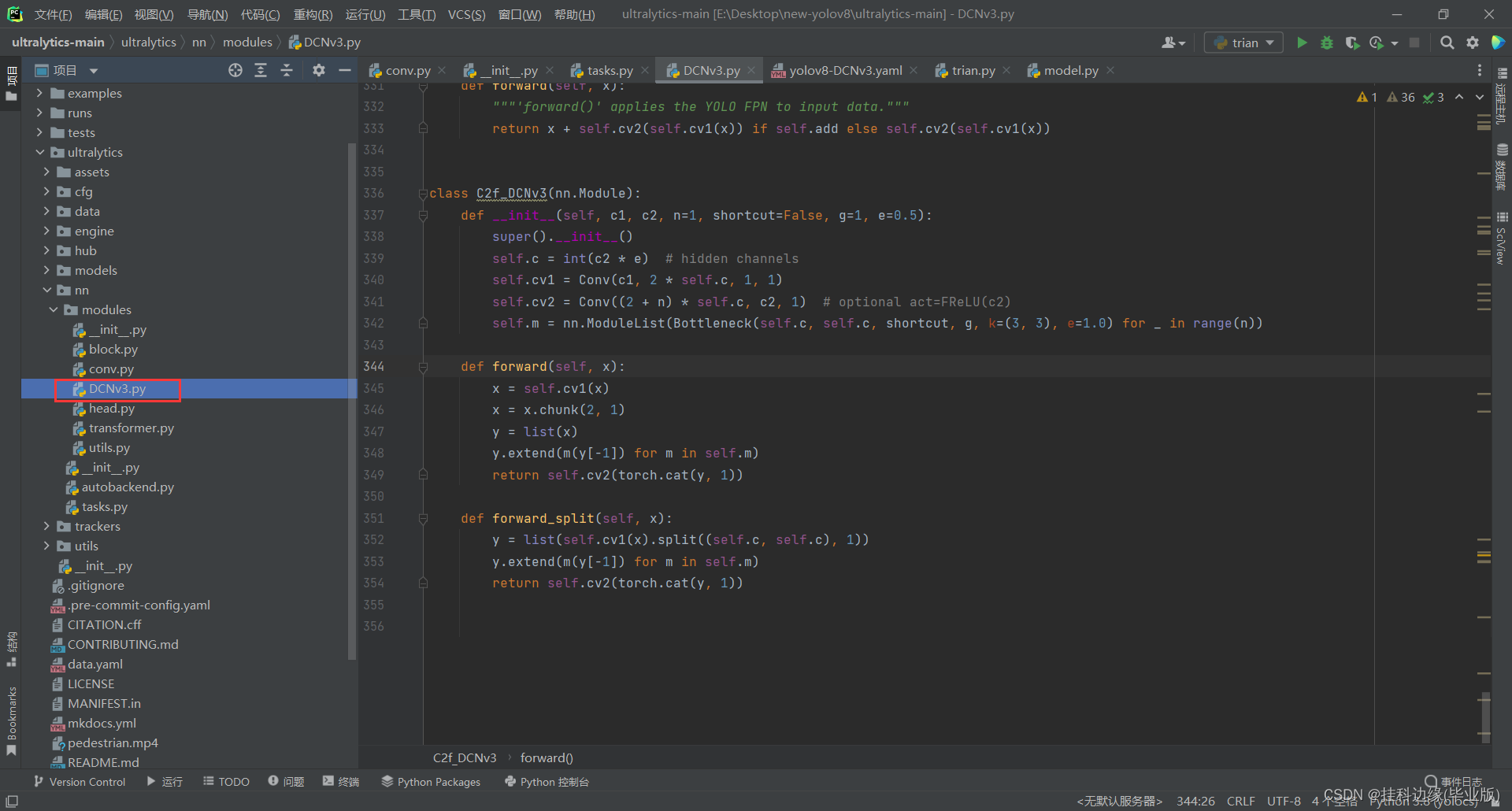Open Search Everywhere magnifier icon

click(1447, 43)
